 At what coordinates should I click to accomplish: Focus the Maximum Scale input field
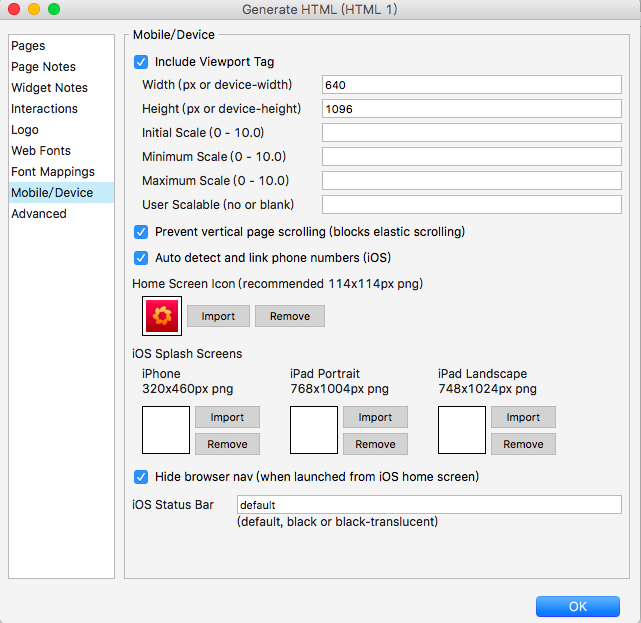472,181
